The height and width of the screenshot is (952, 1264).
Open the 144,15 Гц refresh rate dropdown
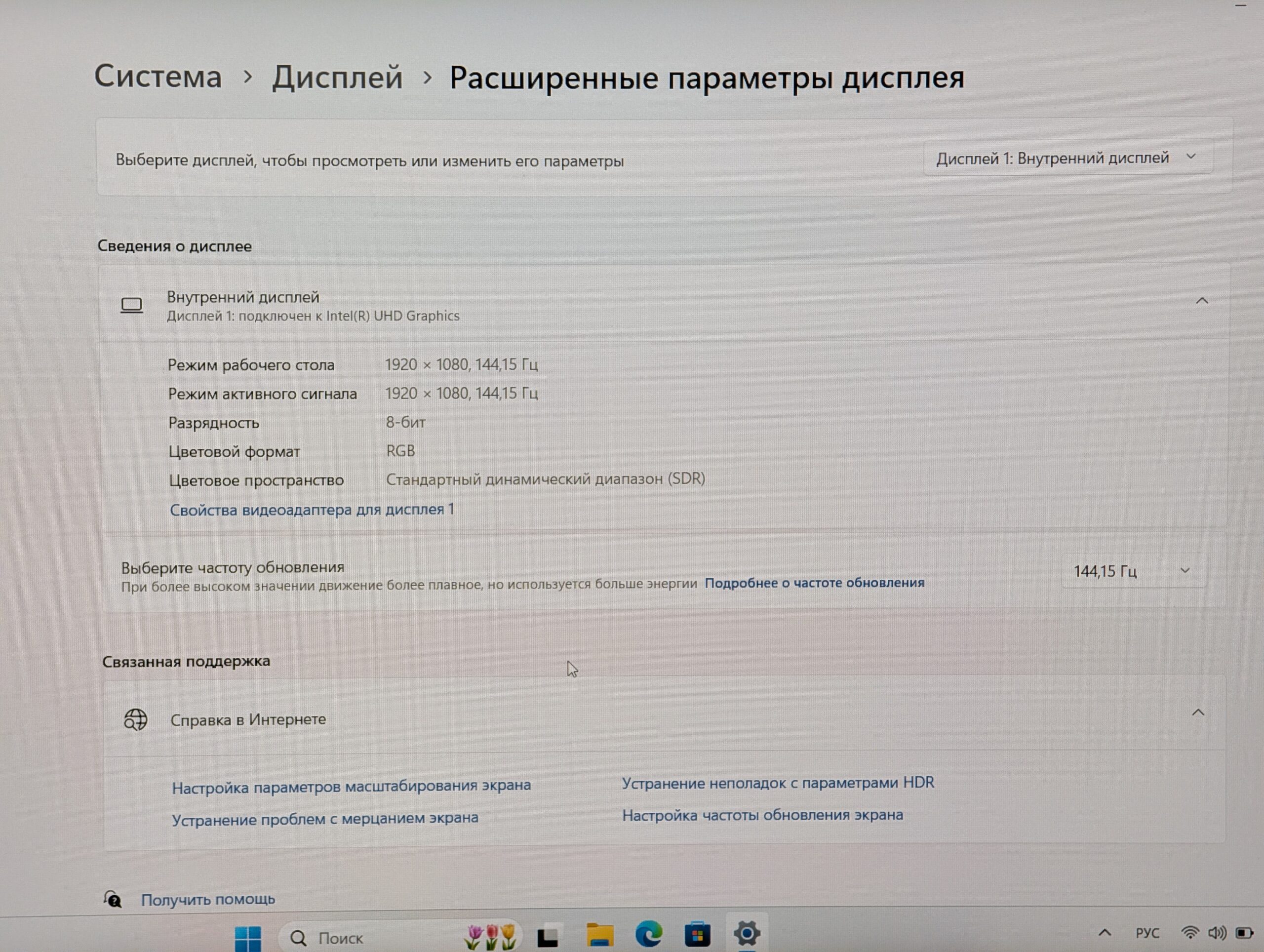[1133, 571]
